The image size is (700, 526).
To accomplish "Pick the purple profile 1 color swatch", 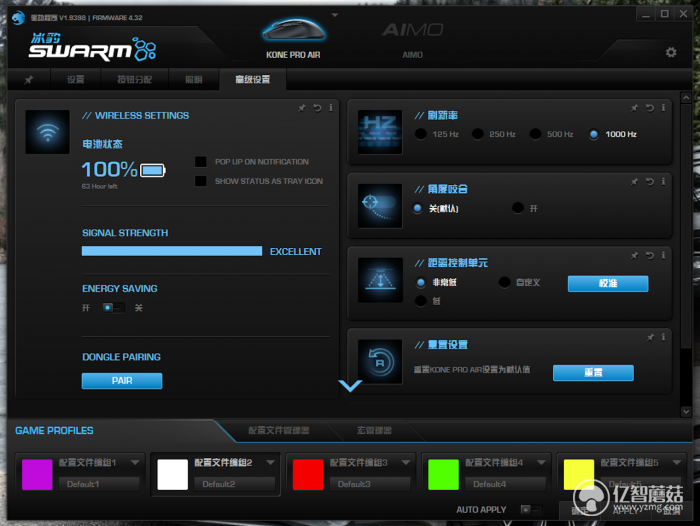I will 37,475.
